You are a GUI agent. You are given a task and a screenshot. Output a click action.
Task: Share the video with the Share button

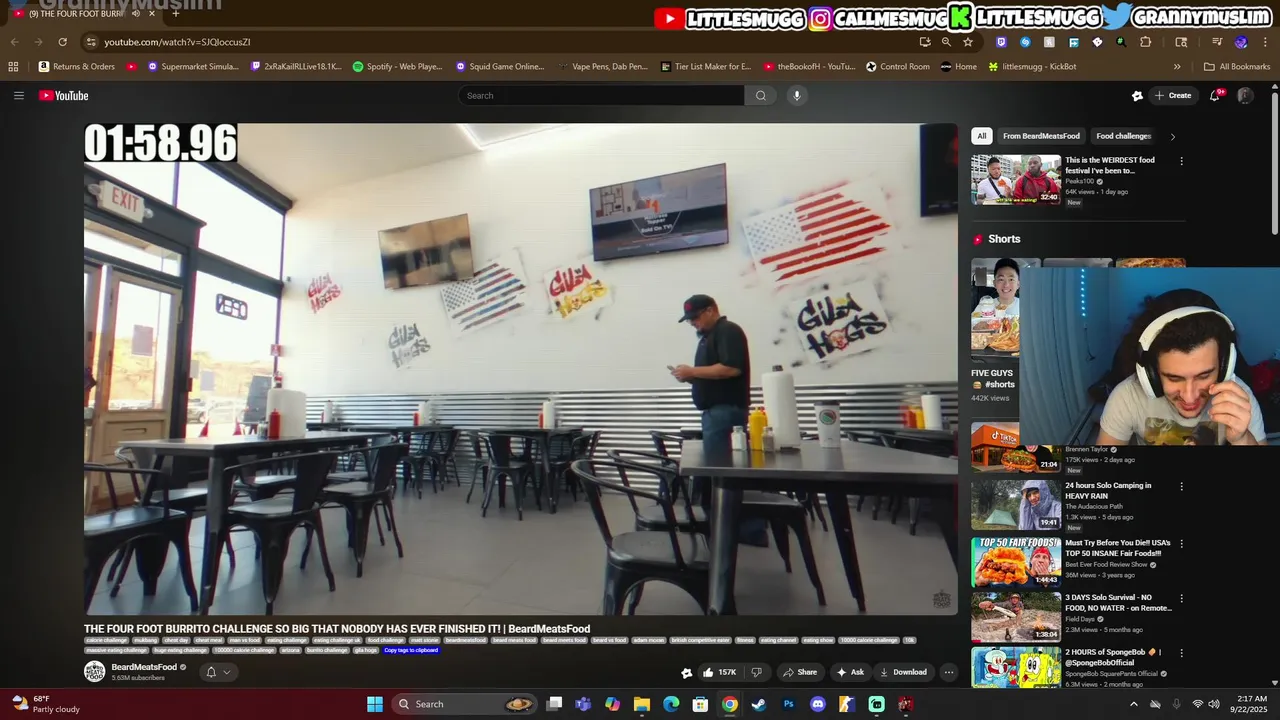[799, 672]
